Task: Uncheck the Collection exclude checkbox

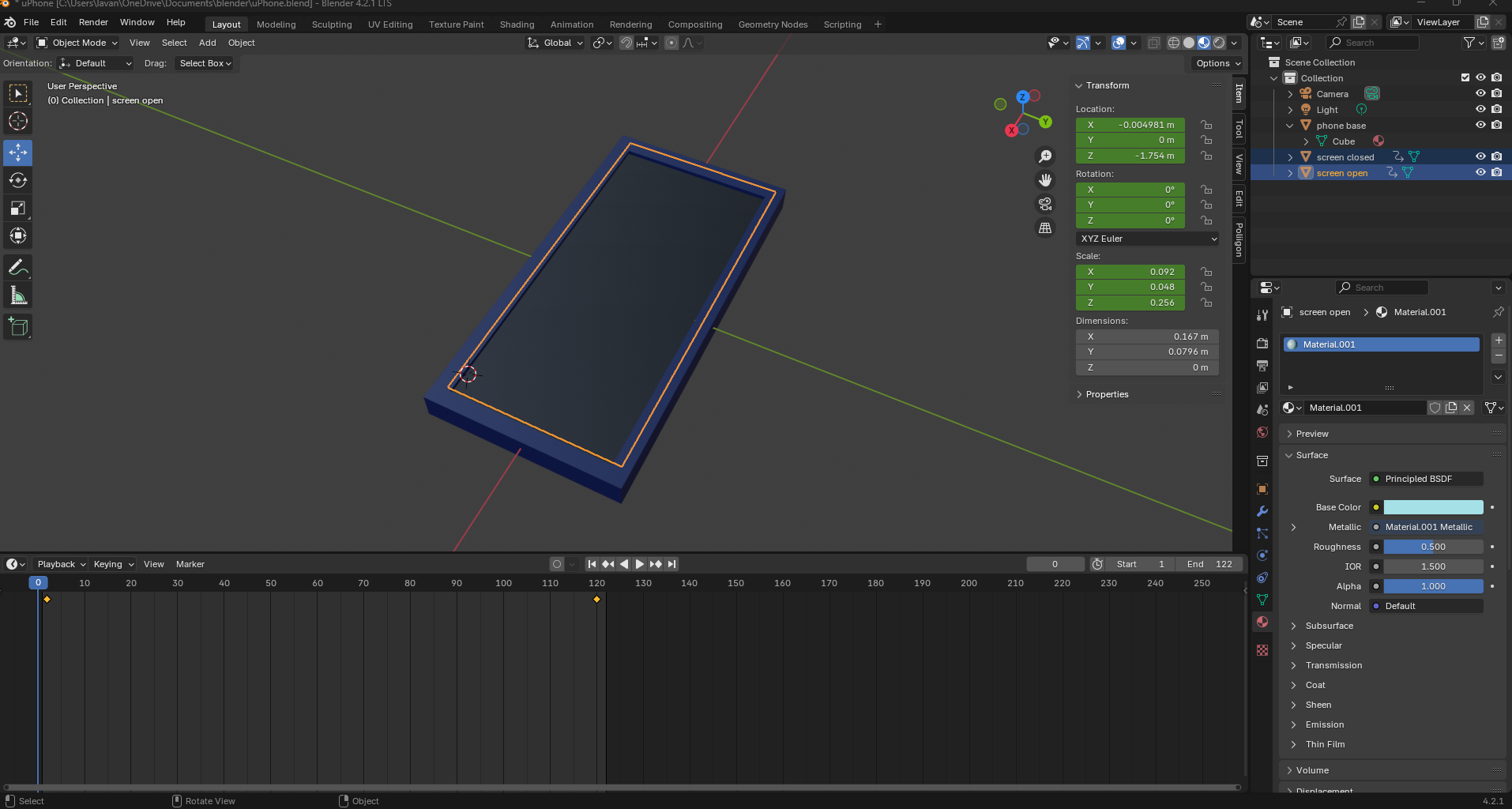Action: pos(1465,77)
